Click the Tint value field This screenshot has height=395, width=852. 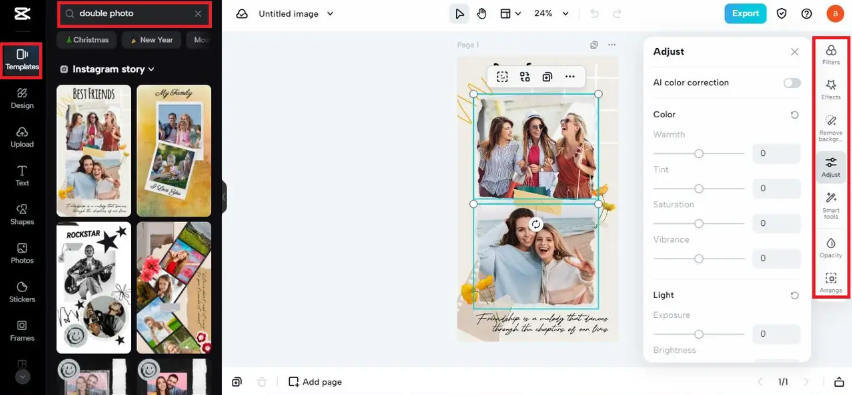[x=776, y=189]
